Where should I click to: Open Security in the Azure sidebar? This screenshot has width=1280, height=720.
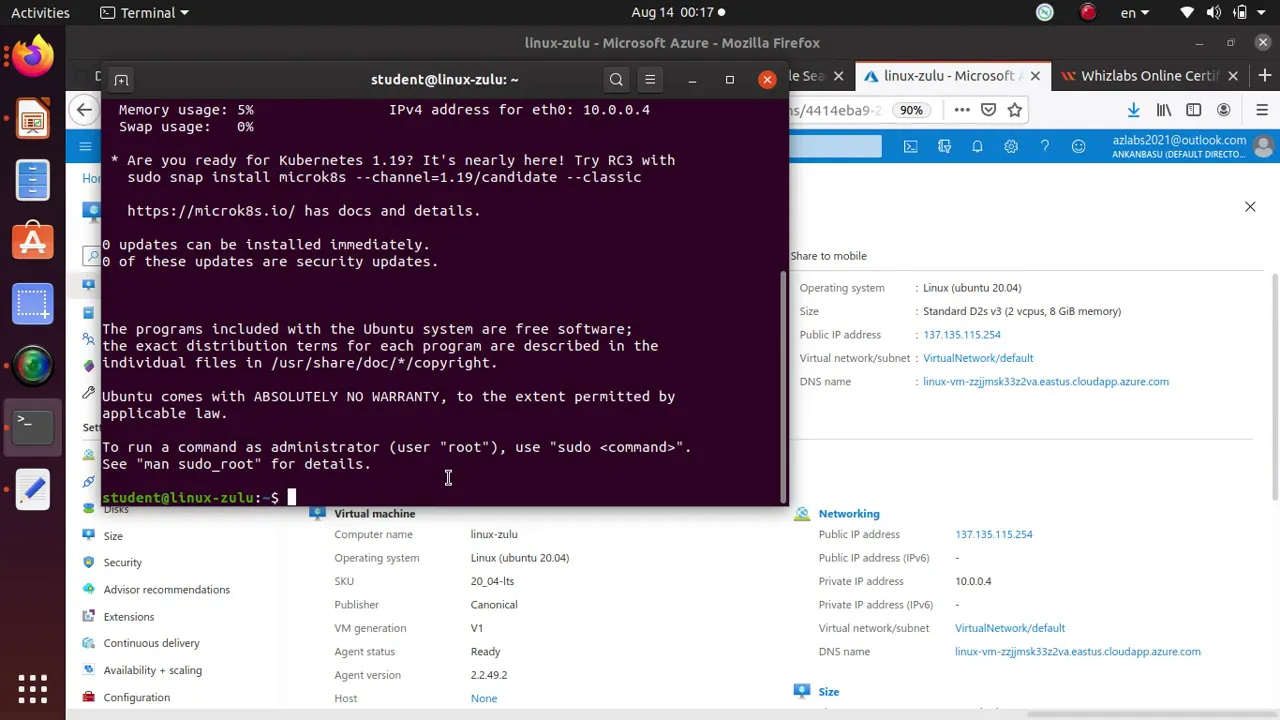[123, 563]
